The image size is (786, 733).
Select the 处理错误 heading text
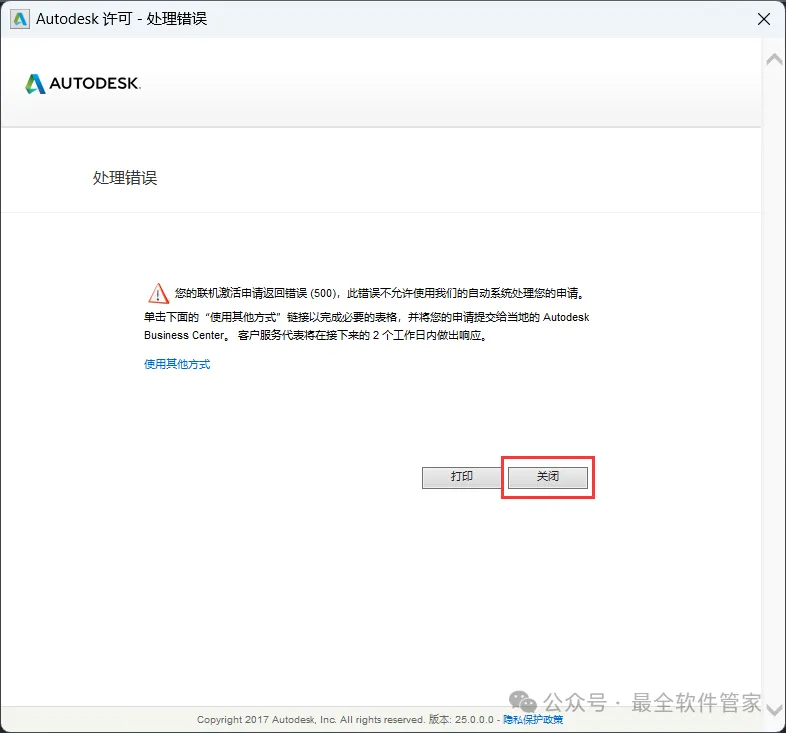tap(125, 177)
